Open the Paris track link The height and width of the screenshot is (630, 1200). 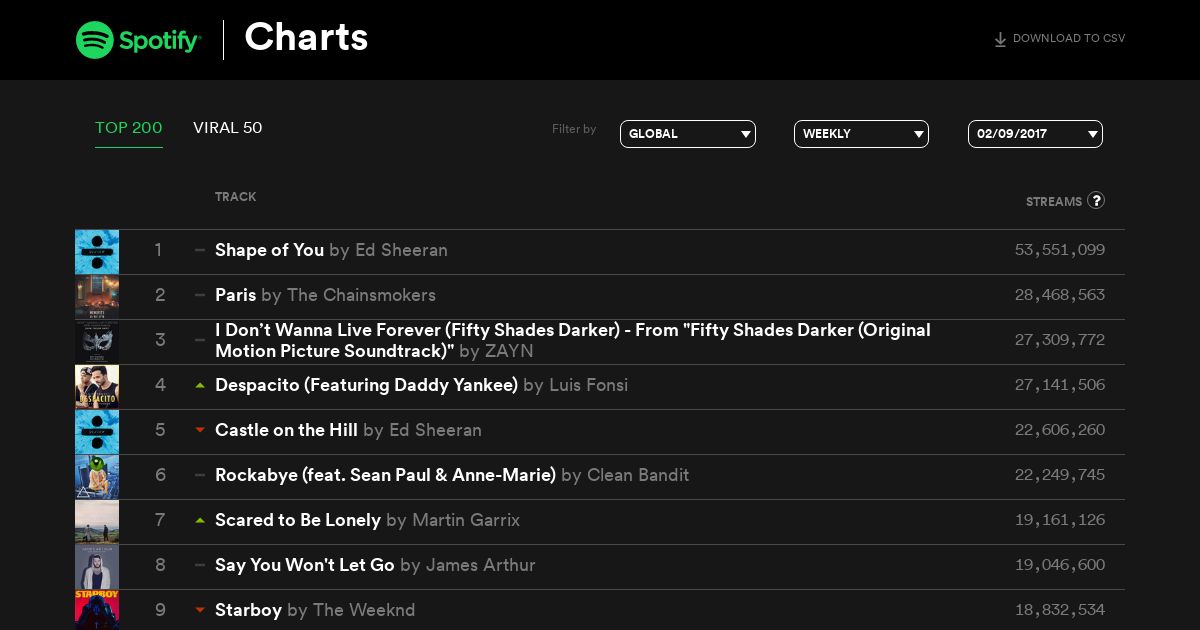[236, 295]
